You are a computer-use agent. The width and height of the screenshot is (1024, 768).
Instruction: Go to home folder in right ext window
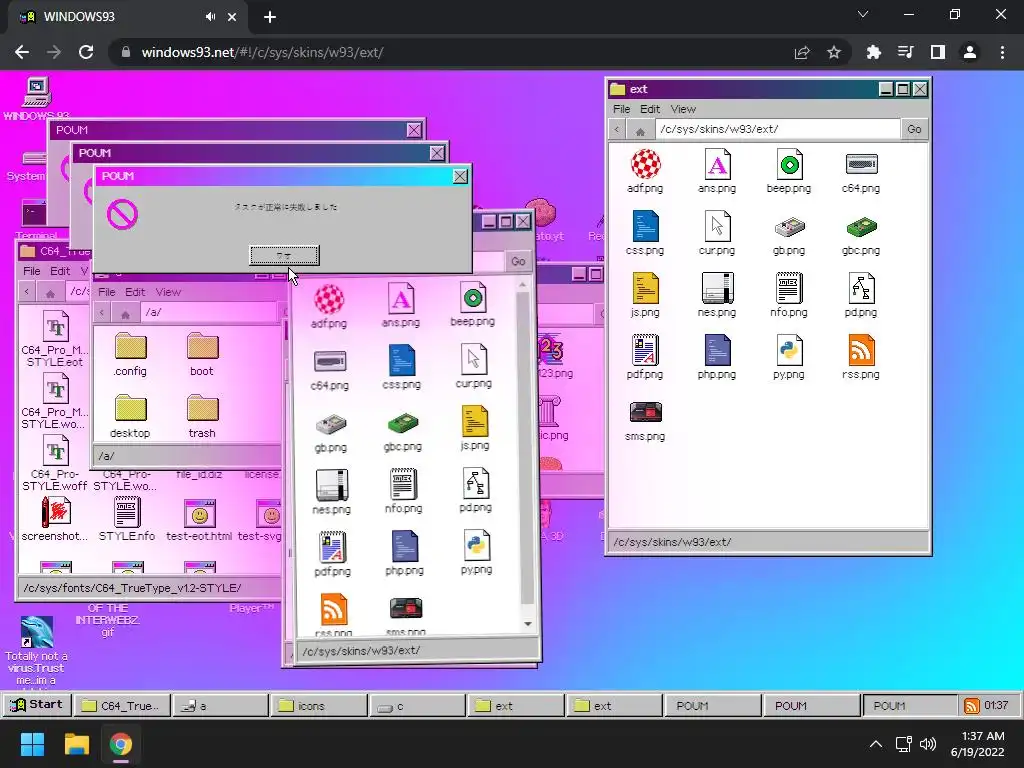pos(640,130)
